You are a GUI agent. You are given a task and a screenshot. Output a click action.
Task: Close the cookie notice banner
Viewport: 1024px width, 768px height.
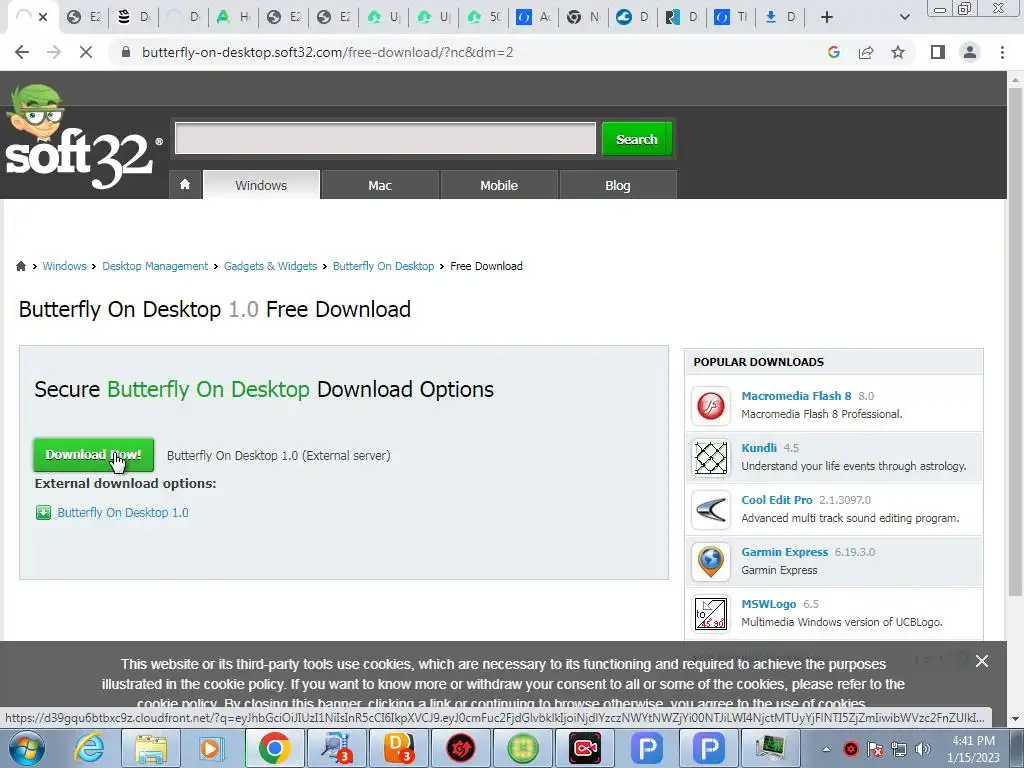(982, 661)
